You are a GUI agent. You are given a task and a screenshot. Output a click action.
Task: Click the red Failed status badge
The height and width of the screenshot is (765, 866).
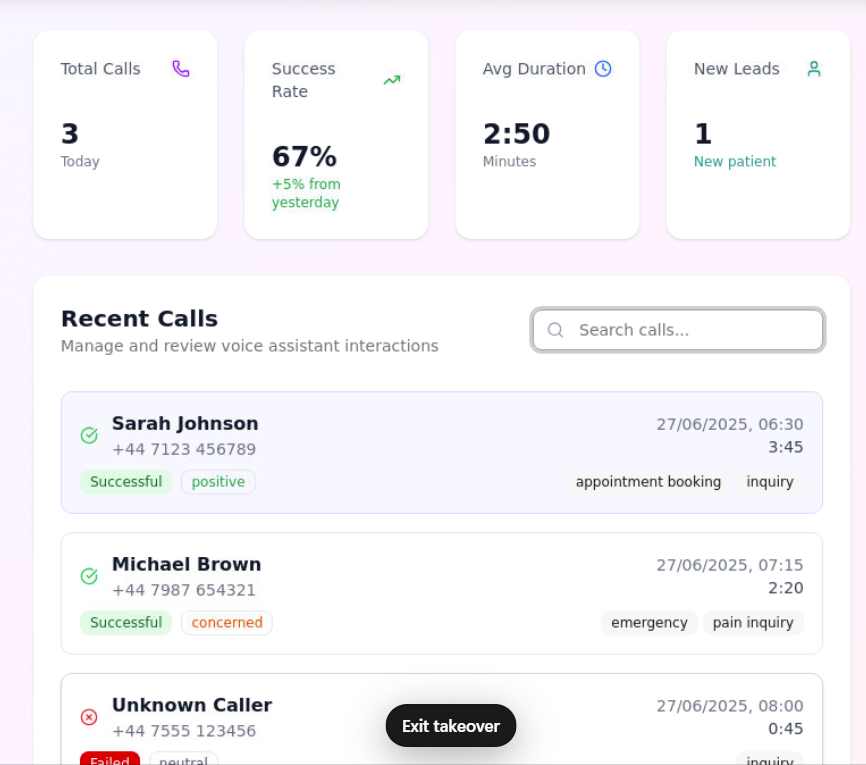[110, 760]
